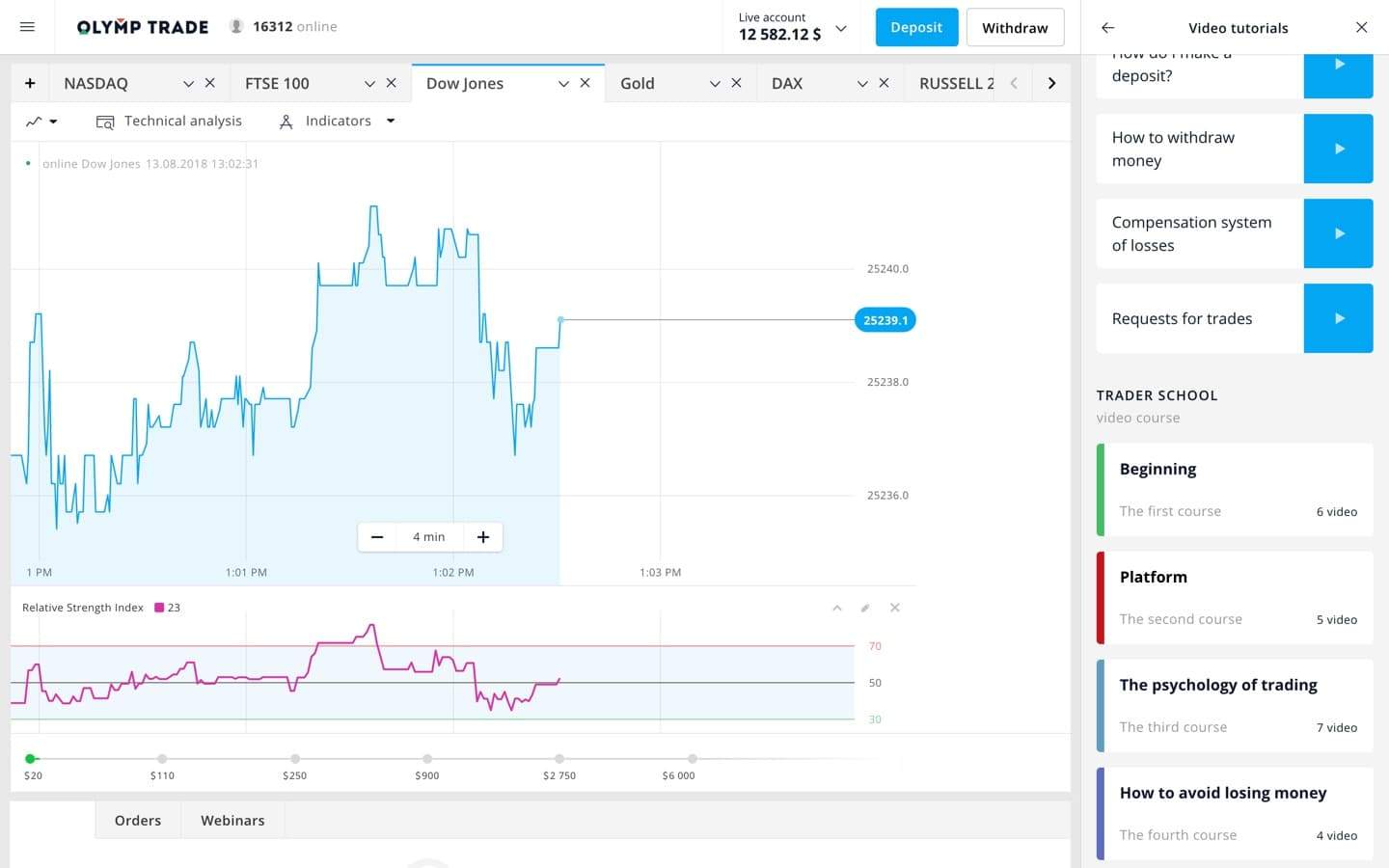Switch to the RUSSELL tab
1389x868 pixels.
click(x=956, y=83)
